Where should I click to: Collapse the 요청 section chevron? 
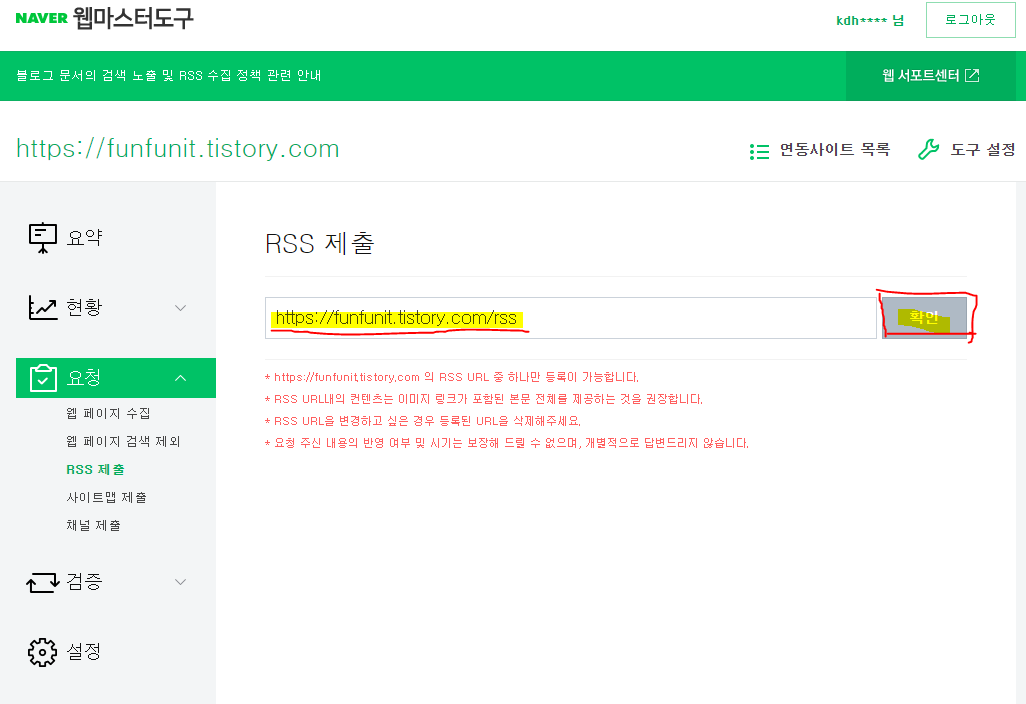click(x=181, y=378)
